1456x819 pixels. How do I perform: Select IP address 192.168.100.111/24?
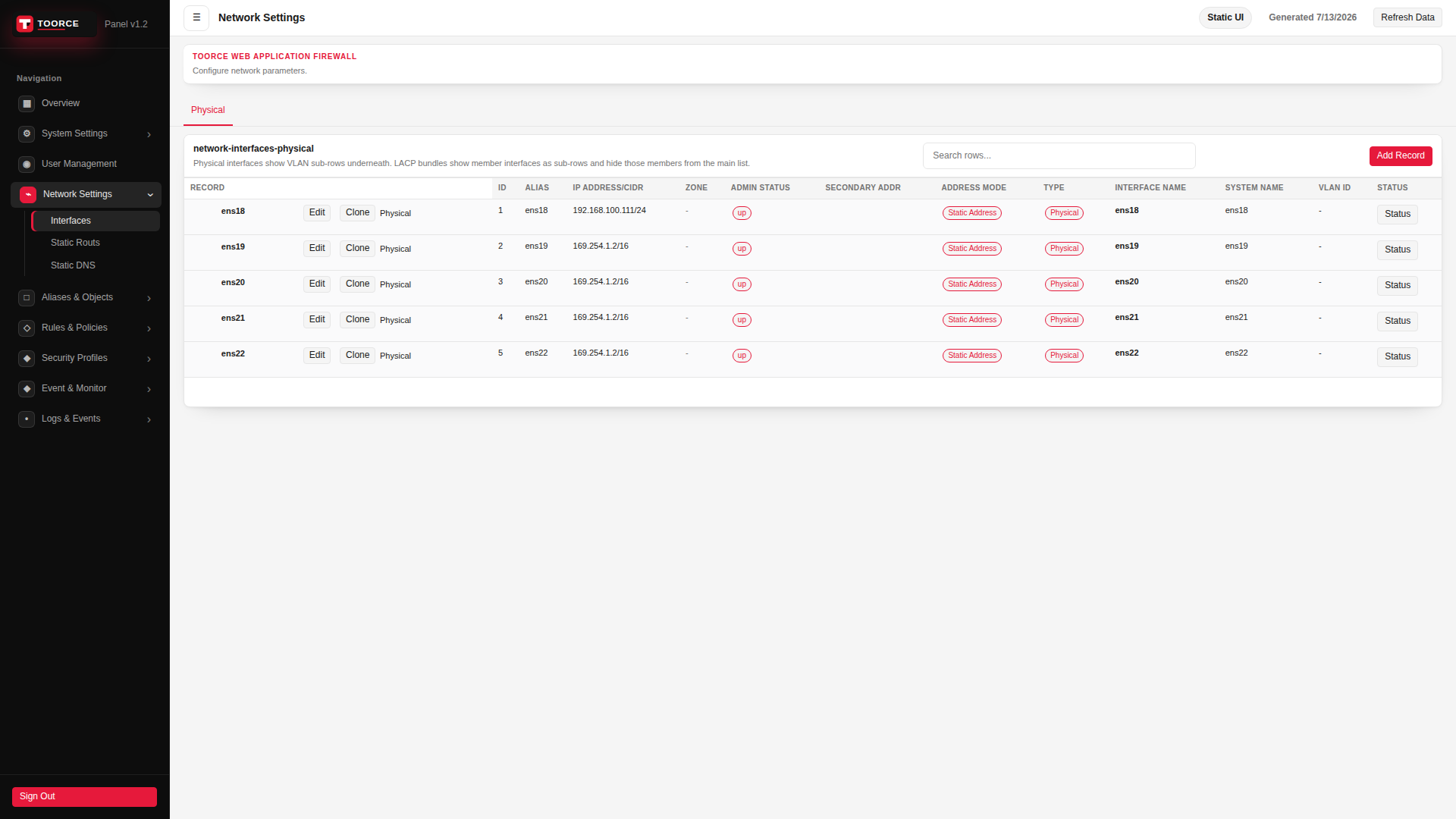click(609, 211)
